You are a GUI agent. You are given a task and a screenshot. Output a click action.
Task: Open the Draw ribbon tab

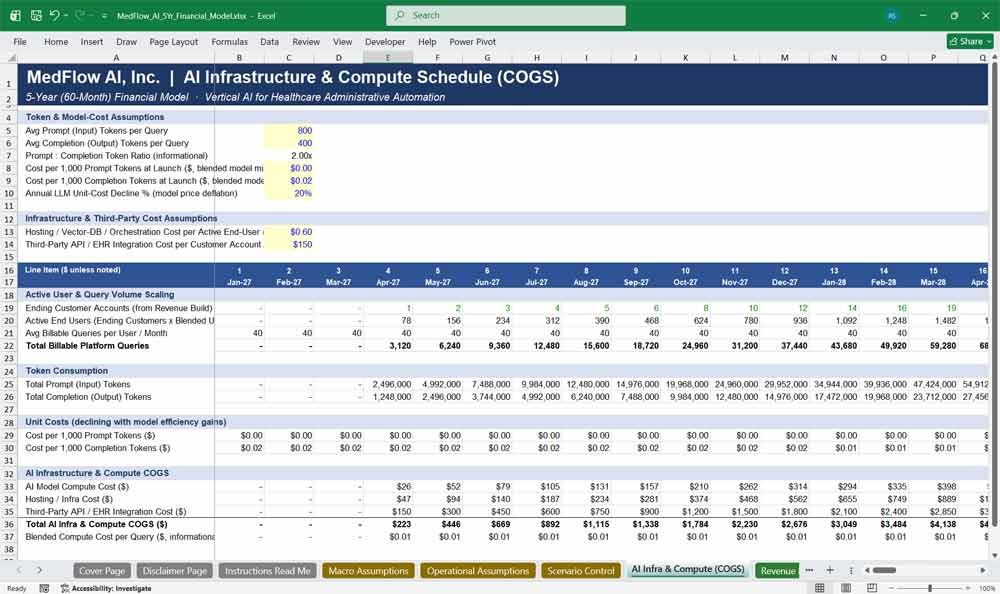(126, 41)
